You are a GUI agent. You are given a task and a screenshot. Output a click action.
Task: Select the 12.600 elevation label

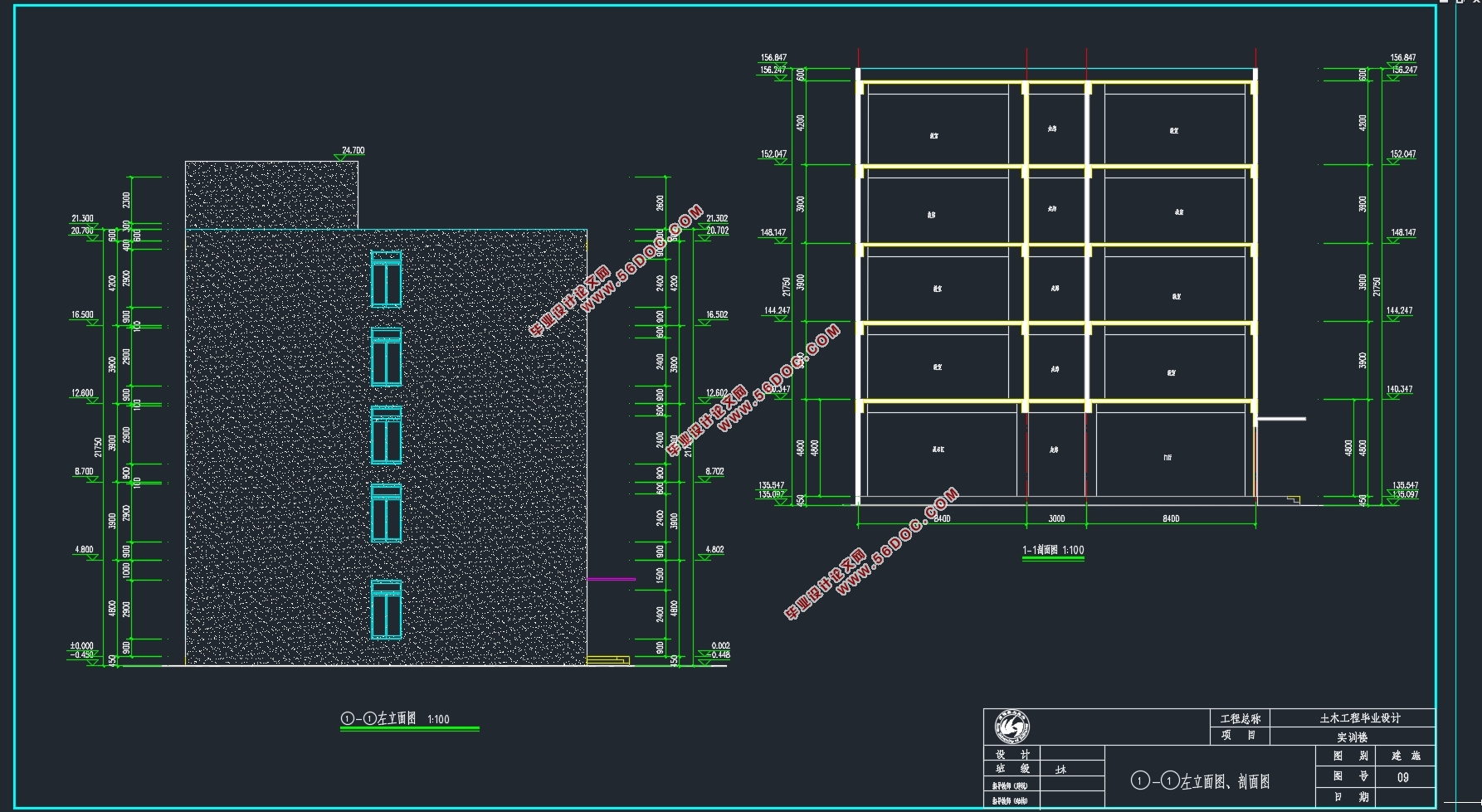point(82,393)
